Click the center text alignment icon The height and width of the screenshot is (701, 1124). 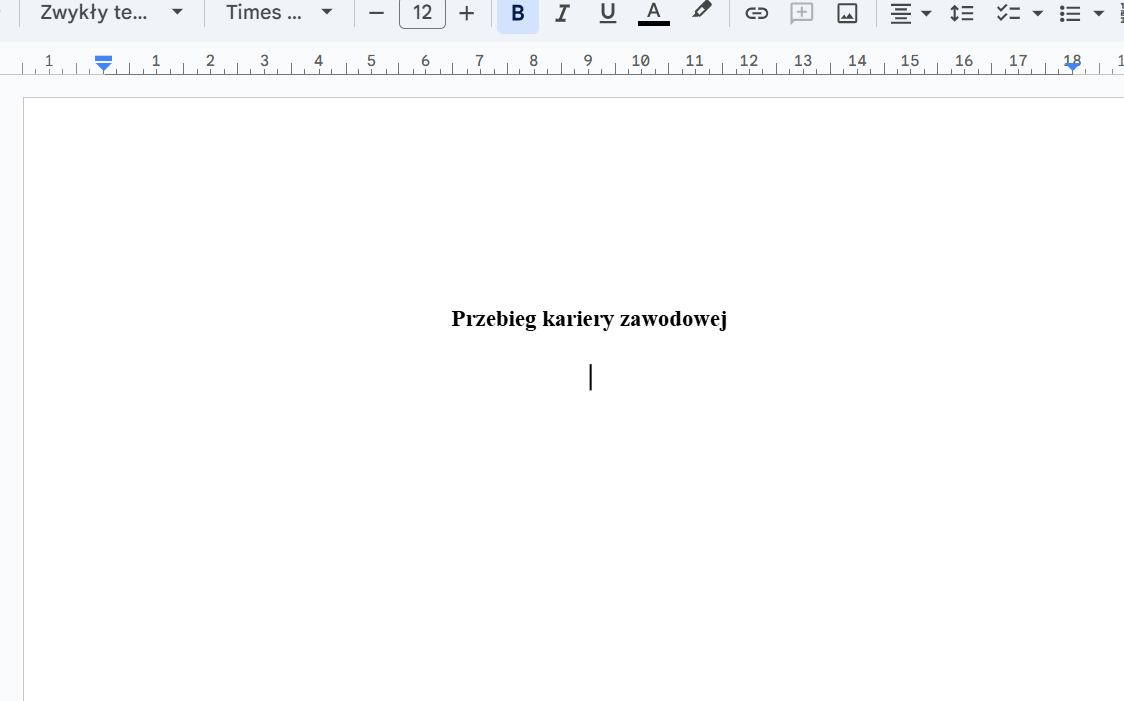click(901, 14)
